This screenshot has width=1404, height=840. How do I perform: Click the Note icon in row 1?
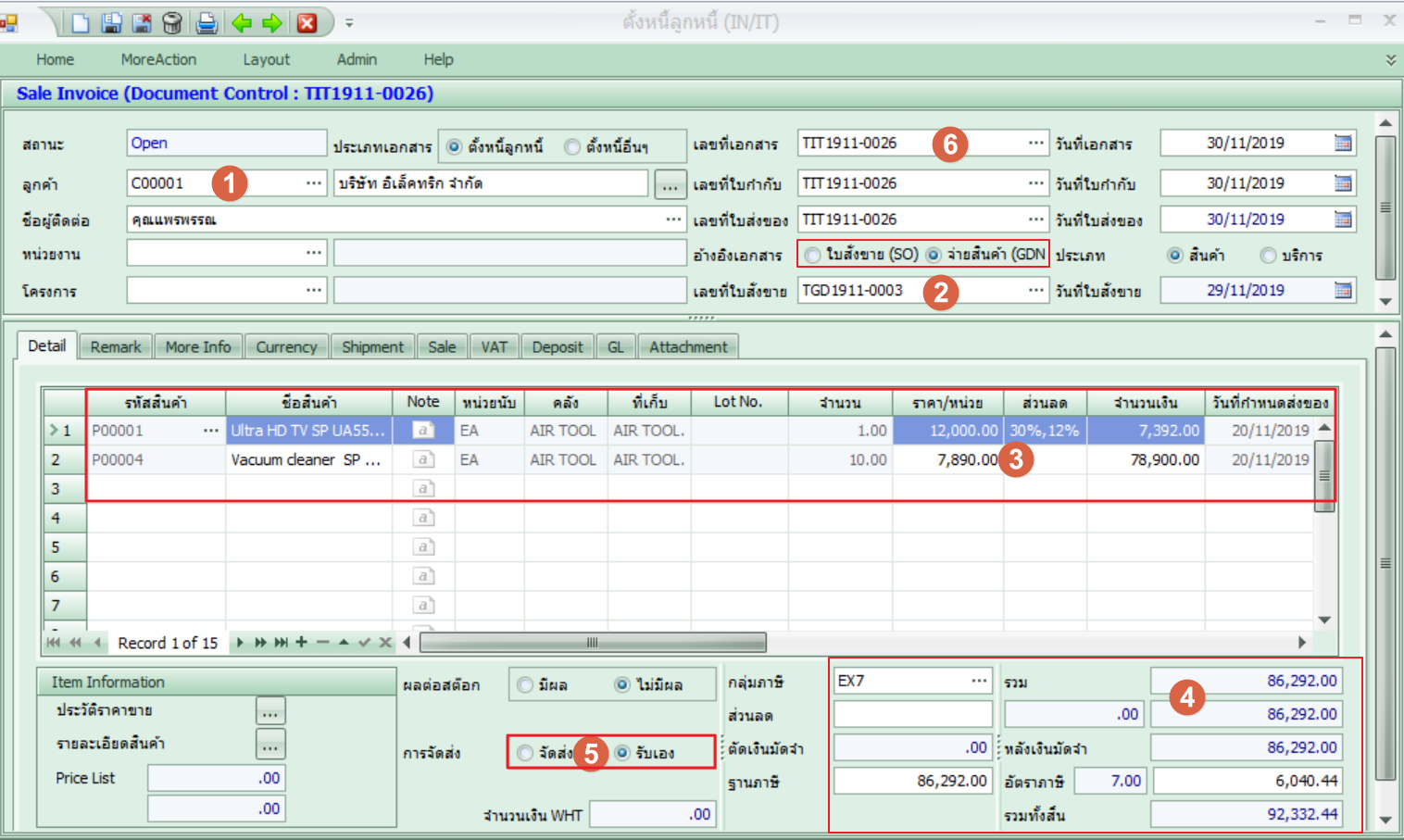(423, 430)
